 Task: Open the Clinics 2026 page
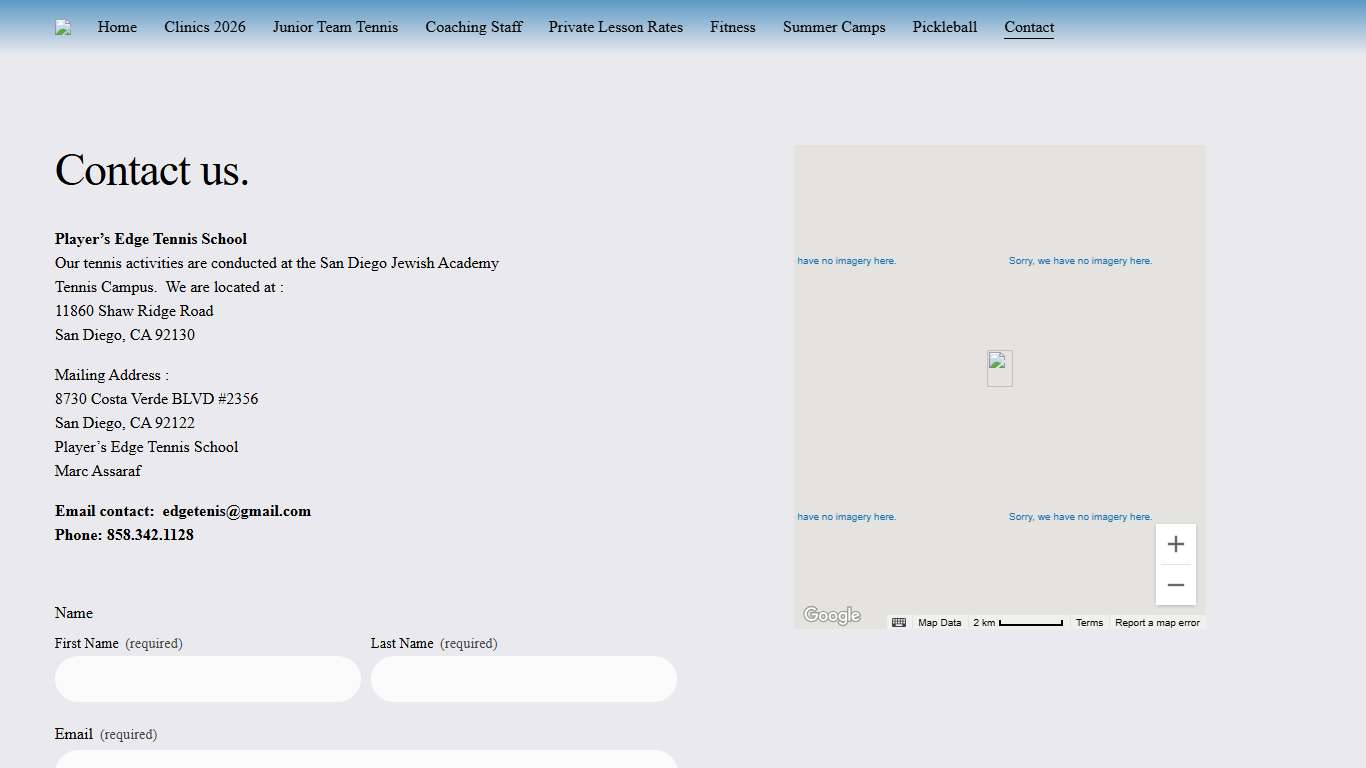(x=205, y=27)
